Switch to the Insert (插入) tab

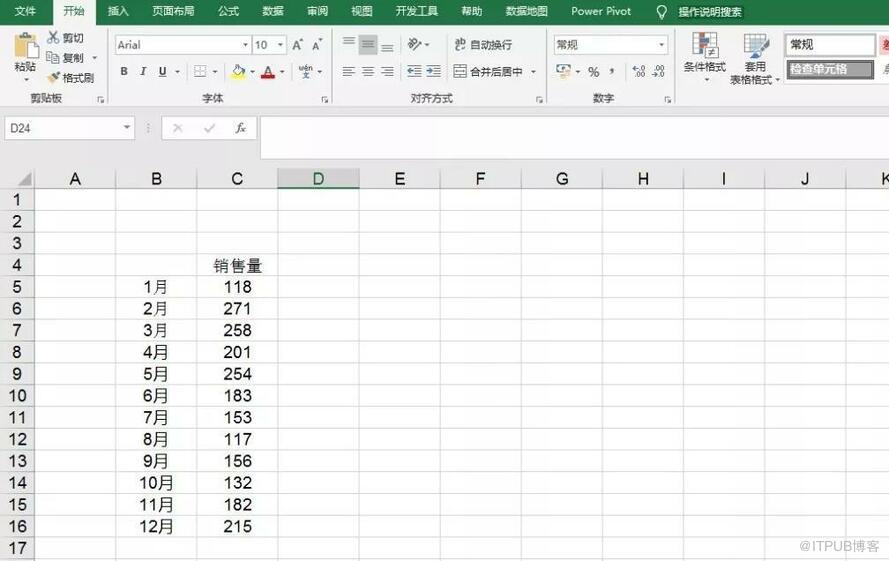point(118,11)
